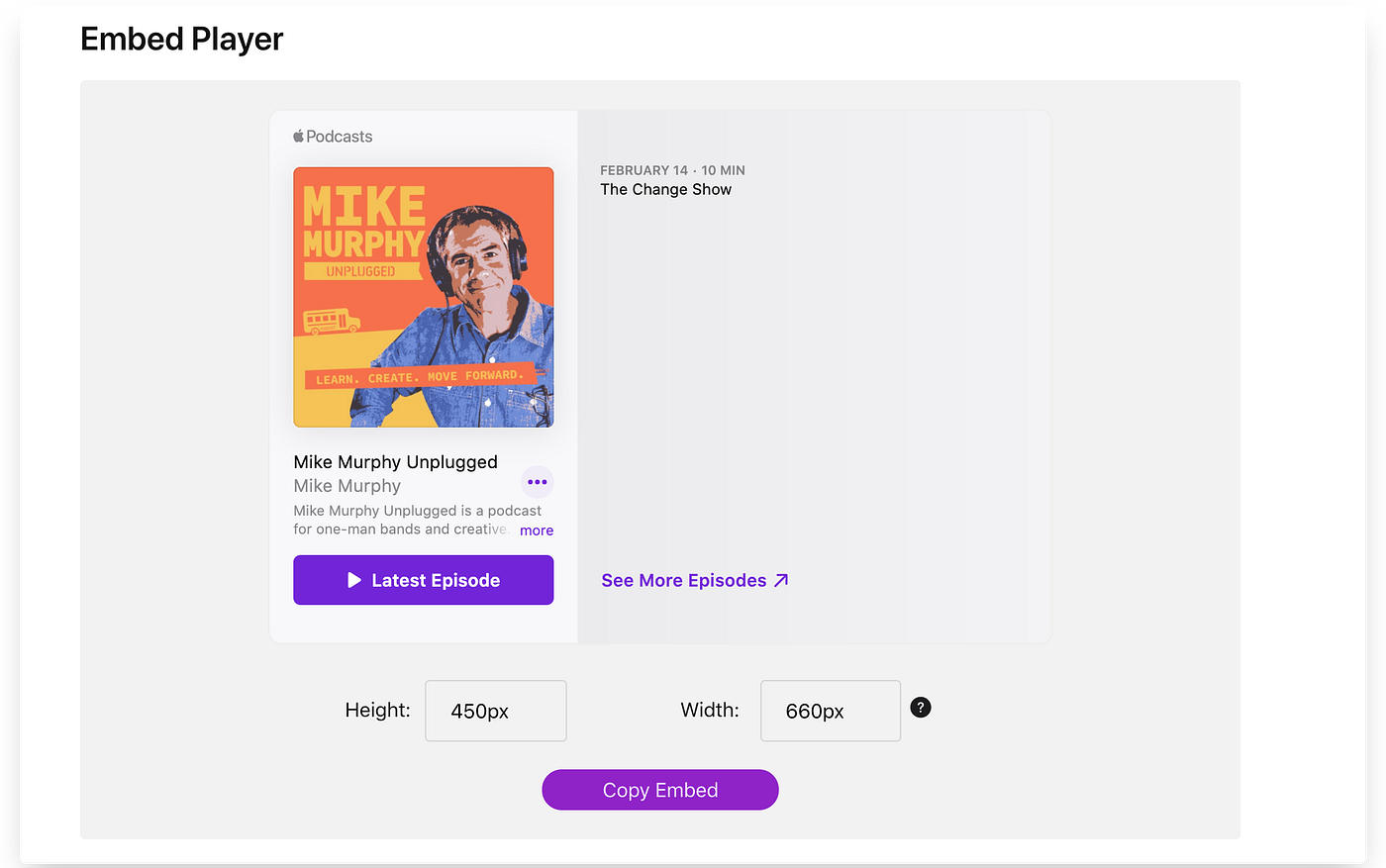1386x868 pixels.
Task: Open See More Episodes link
Action: coord(695,580)
